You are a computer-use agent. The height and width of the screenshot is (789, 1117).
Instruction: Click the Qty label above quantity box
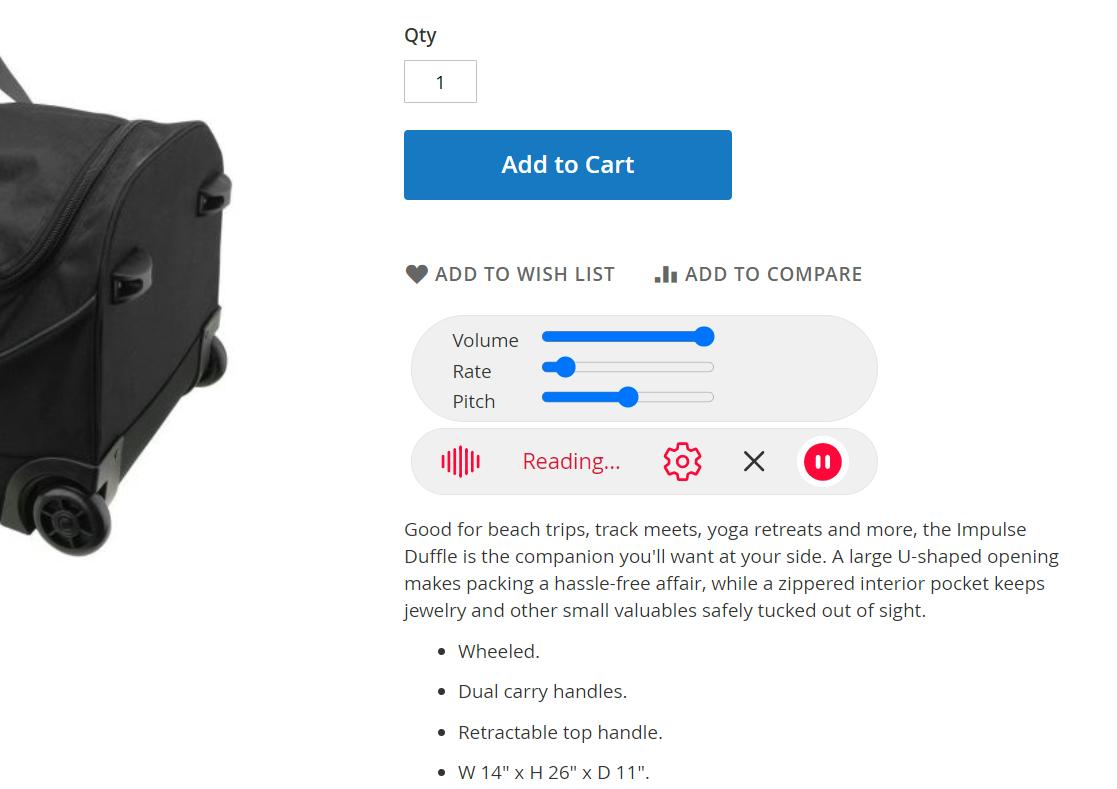tap(420, 35)
